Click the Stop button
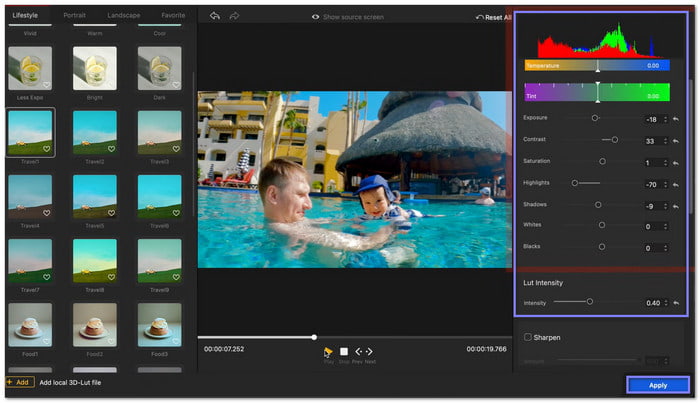 [x=344, y=352]
